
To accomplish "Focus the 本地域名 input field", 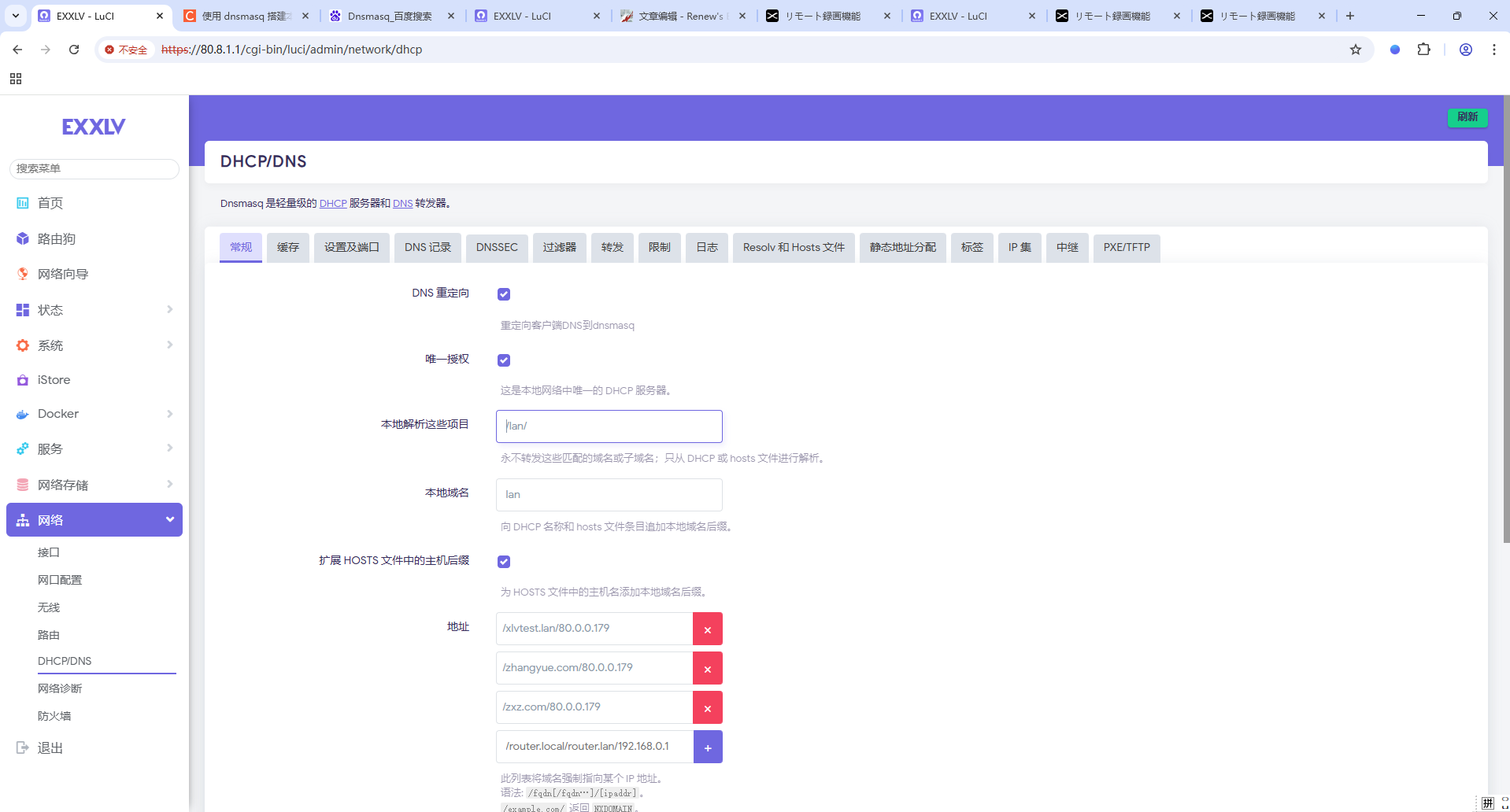I will [609, 495].
